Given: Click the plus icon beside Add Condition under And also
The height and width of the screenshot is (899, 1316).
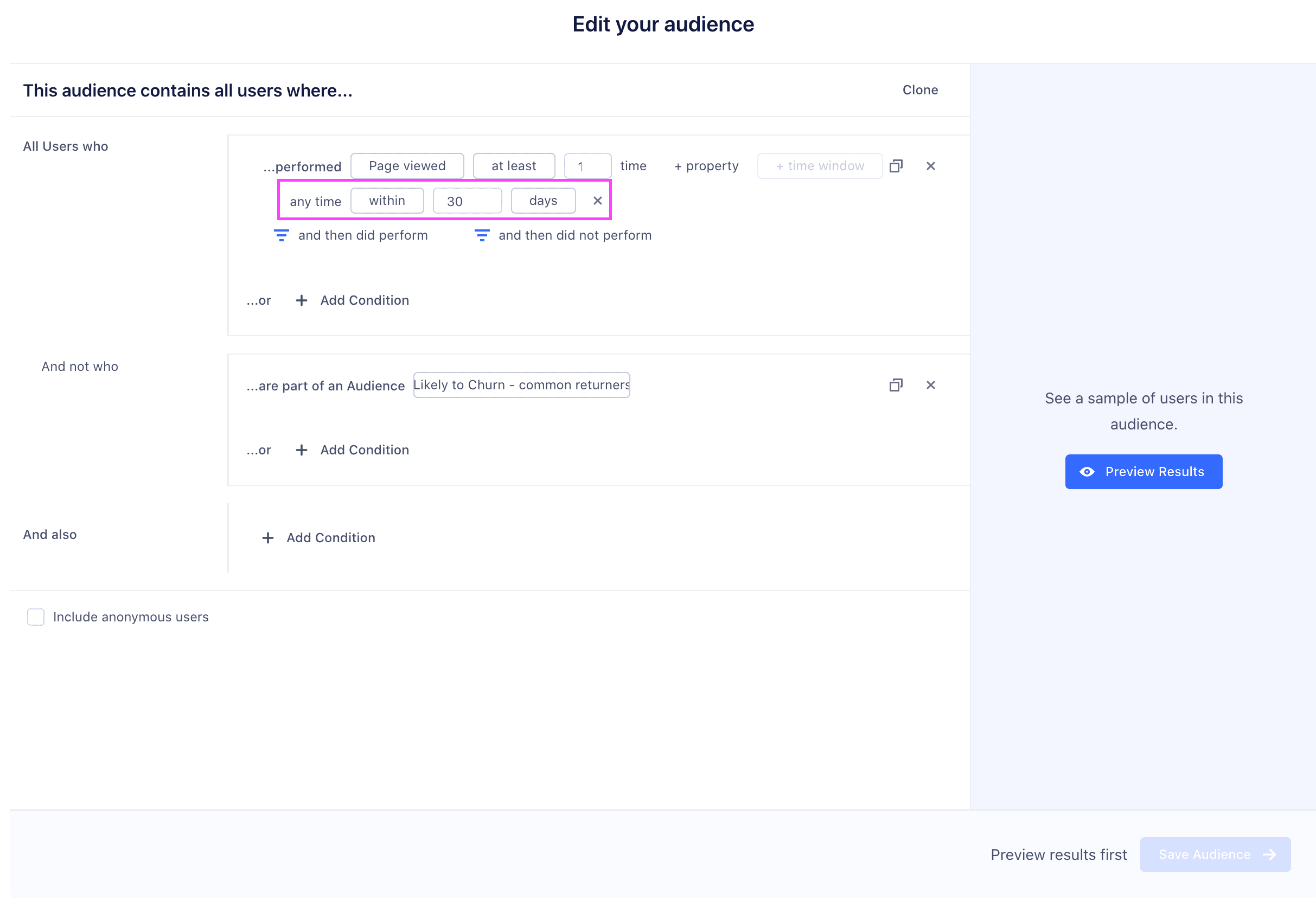Looking at the screenshot, I should (267, 537).
